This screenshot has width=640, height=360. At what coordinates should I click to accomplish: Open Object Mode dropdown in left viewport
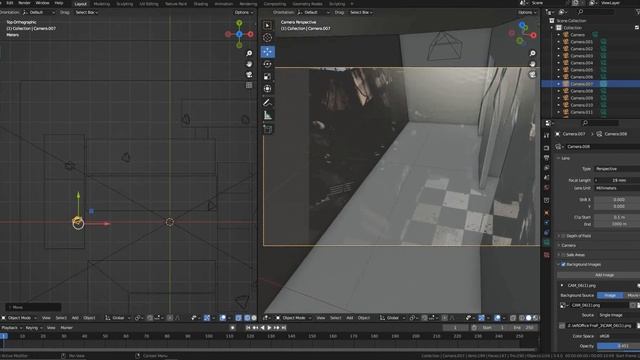pos(19,318)
